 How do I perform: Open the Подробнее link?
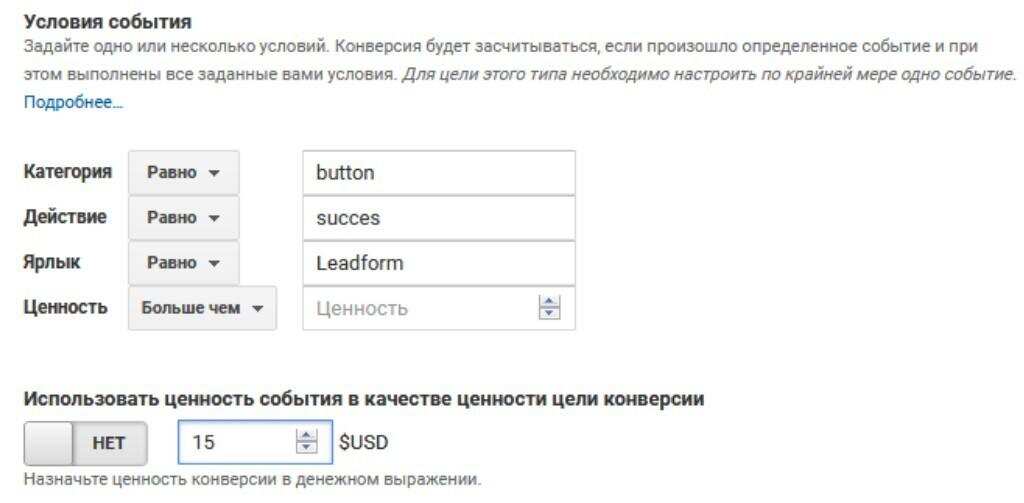tap(73, 103)
